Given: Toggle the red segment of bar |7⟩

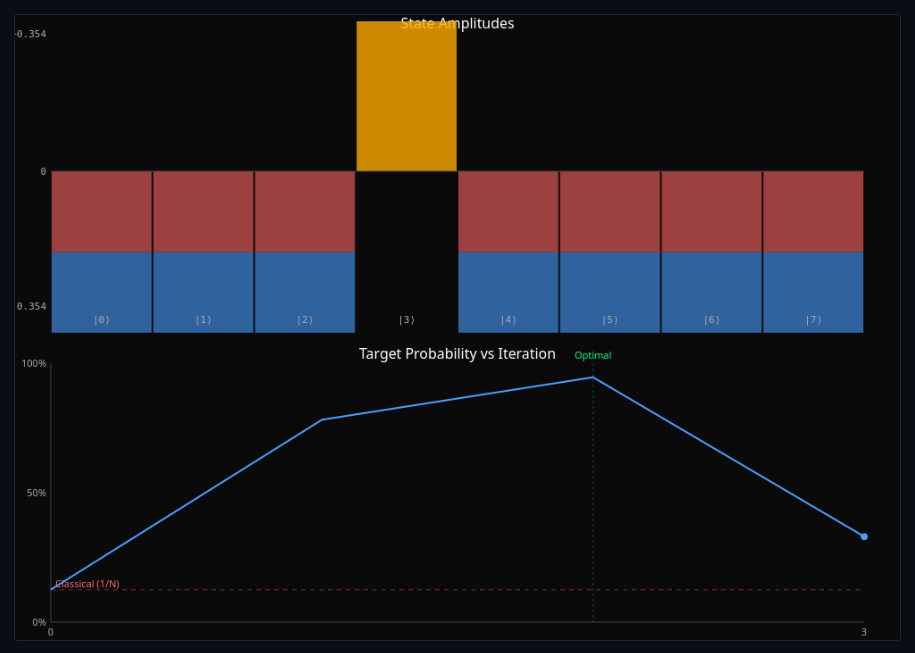Looking at the screenshot, I should (812, 210).
